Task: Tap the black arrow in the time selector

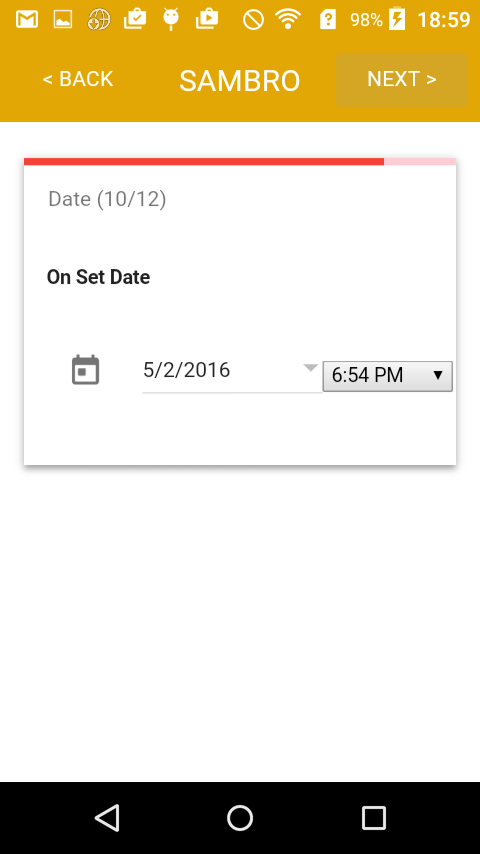Action: click(x=438, y=375)
